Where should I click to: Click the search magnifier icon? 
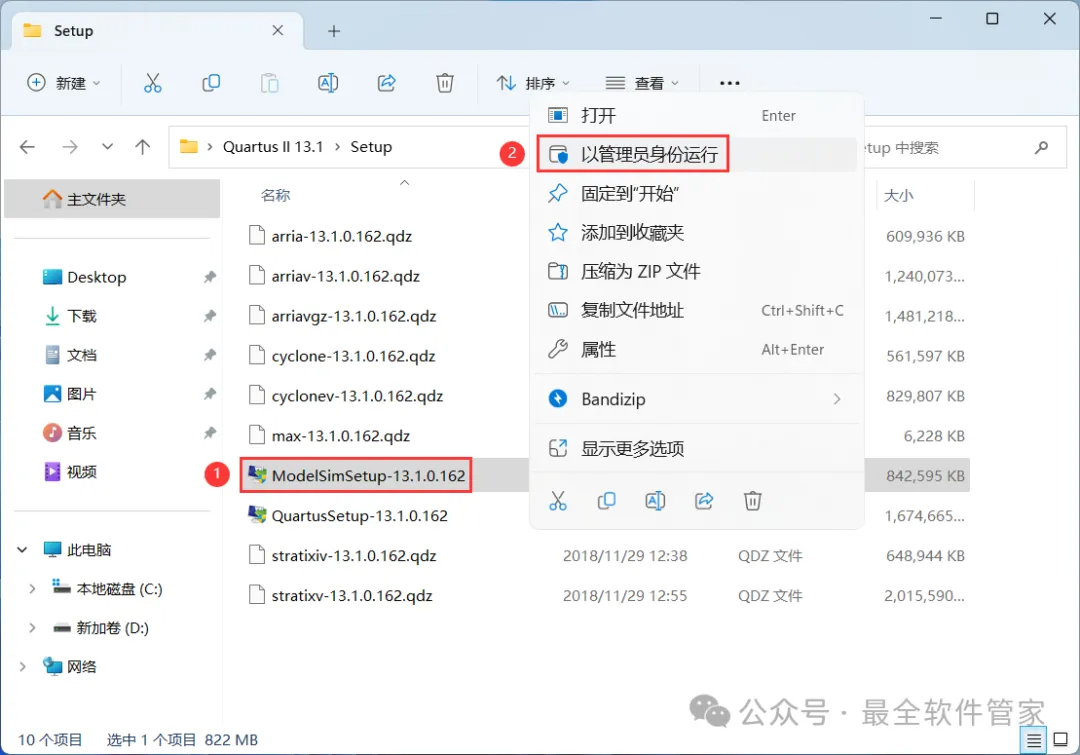(1041, 147)
